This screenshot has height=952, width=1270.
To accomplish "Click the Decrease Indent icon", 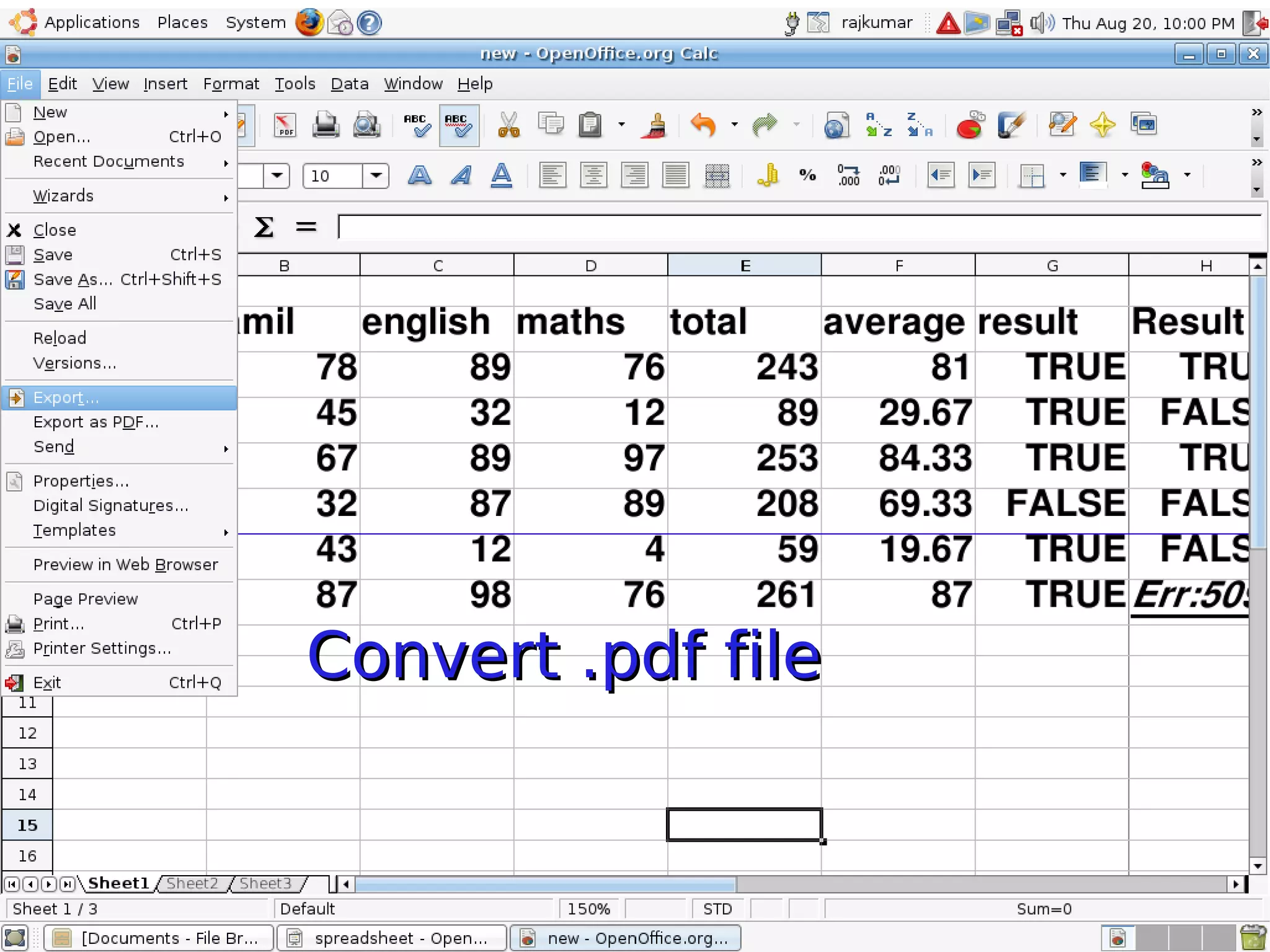I will click(x=940, y=176).
